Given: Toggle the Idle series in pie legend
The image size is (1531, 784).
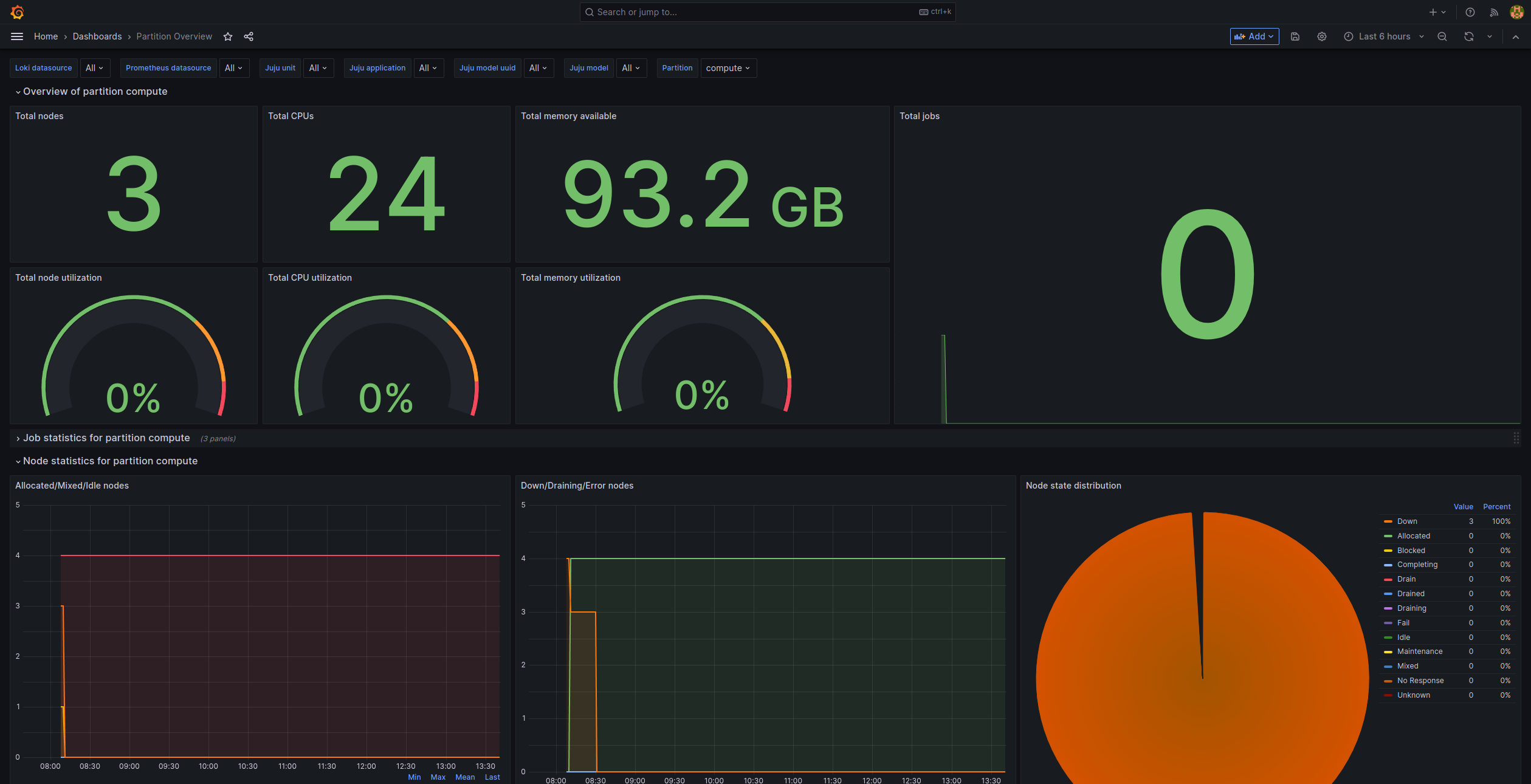Looking at the screenshot, I should [x=1403, y=638].
